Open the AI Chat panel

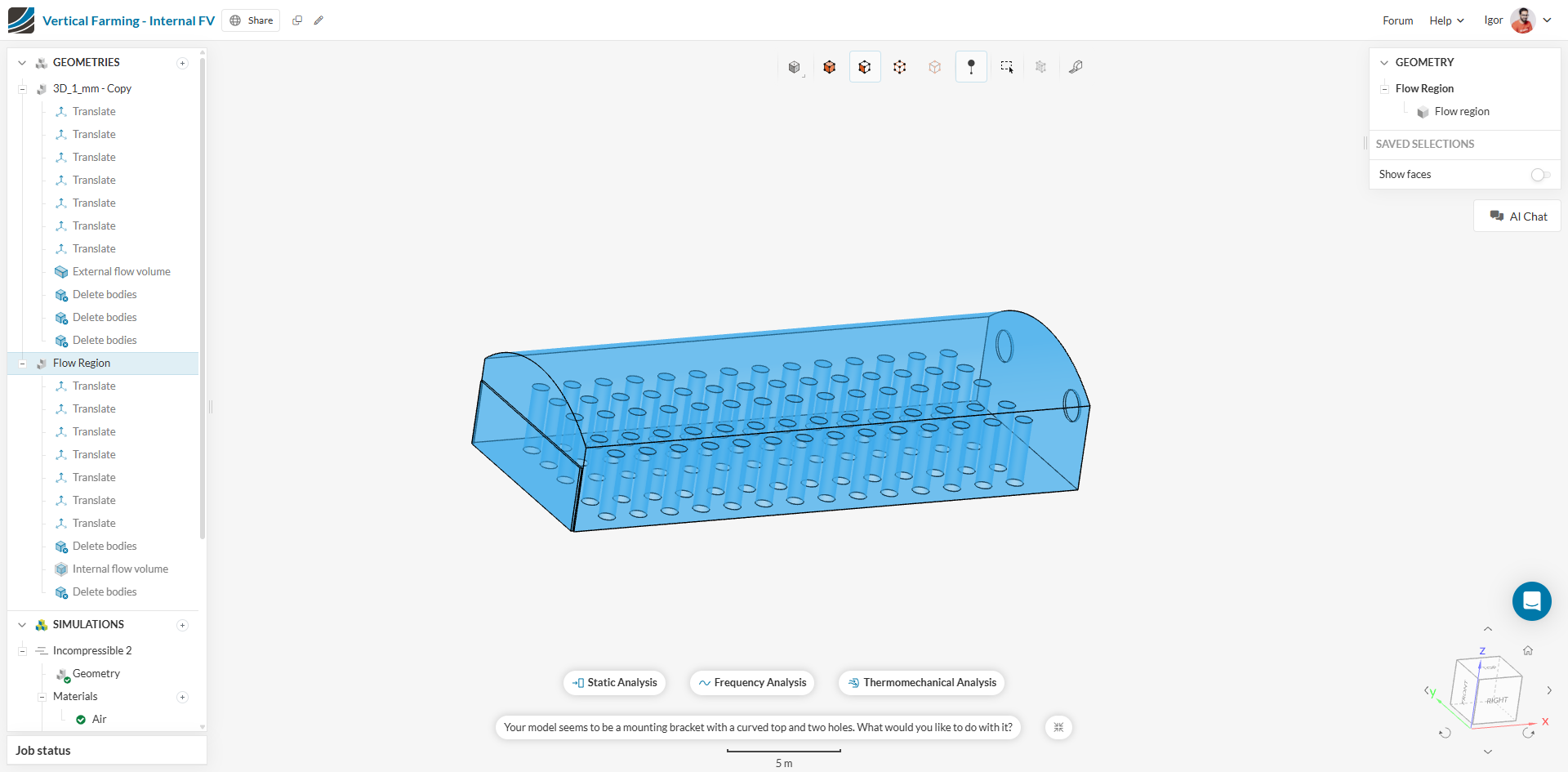(1518, 216)
